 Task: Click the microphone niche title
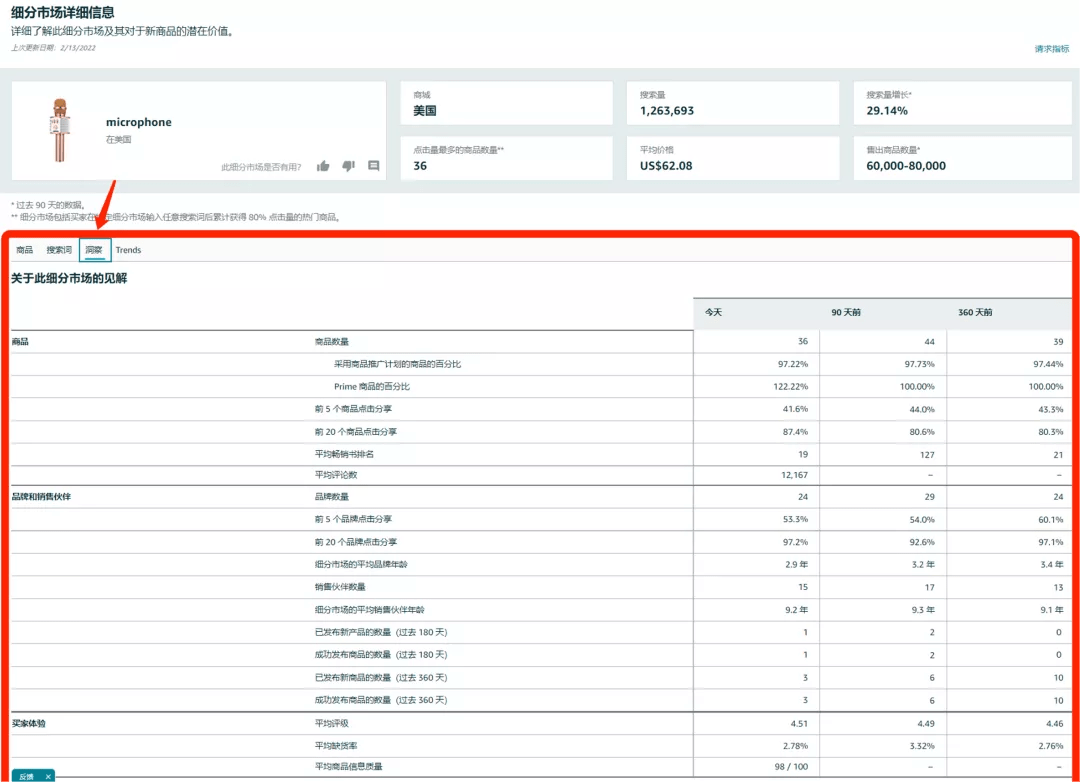click(x=139, y=122)
